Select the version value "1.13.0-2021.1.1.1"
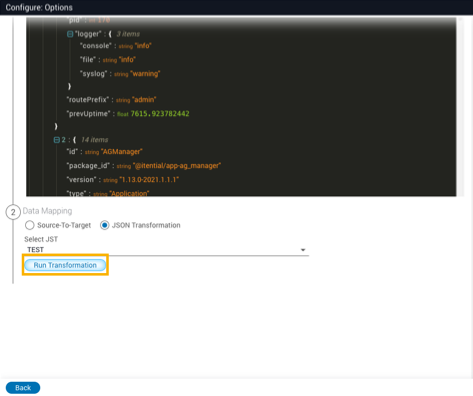473x396 pixels. coord(149,180)
